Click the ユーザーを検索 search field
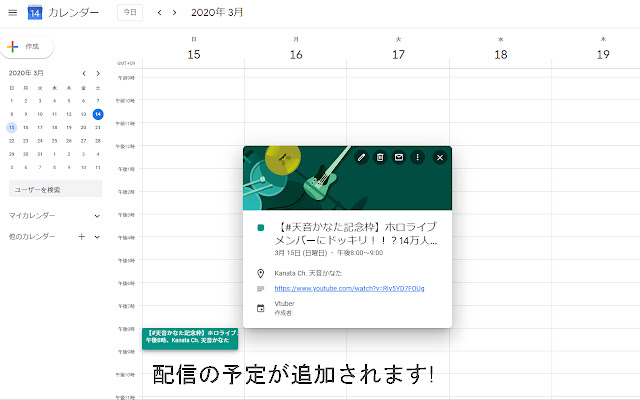This screenshot has width=640, height=400. click(56, 189)
